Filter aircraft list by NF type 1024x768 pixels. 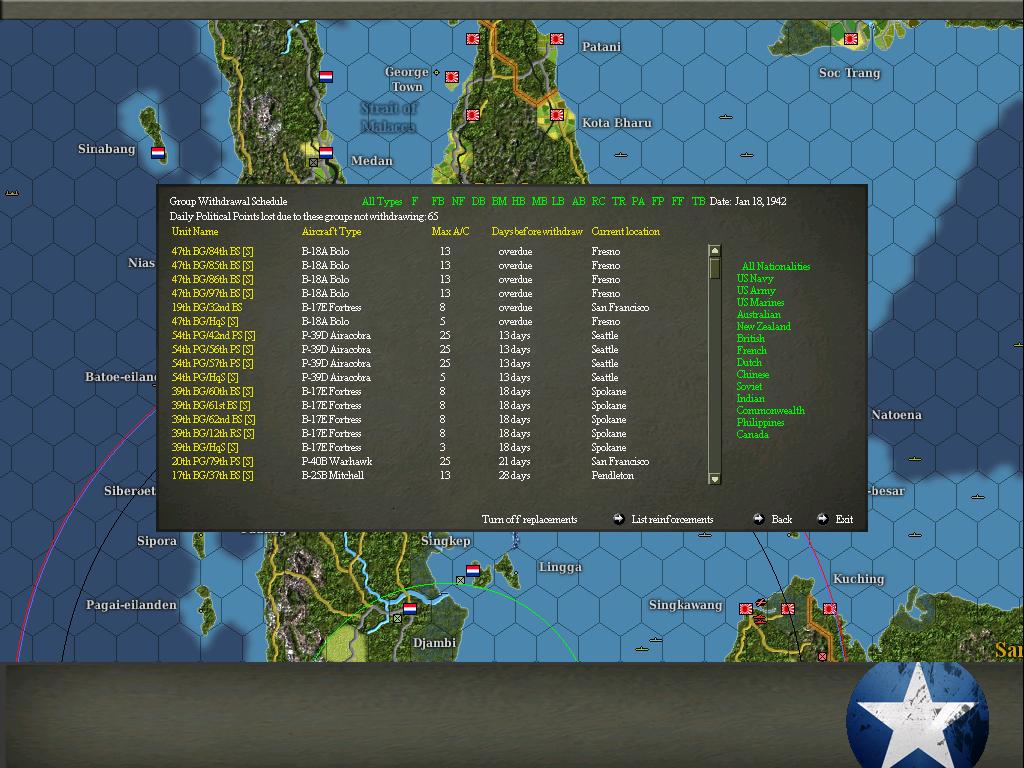click(458, 201)
